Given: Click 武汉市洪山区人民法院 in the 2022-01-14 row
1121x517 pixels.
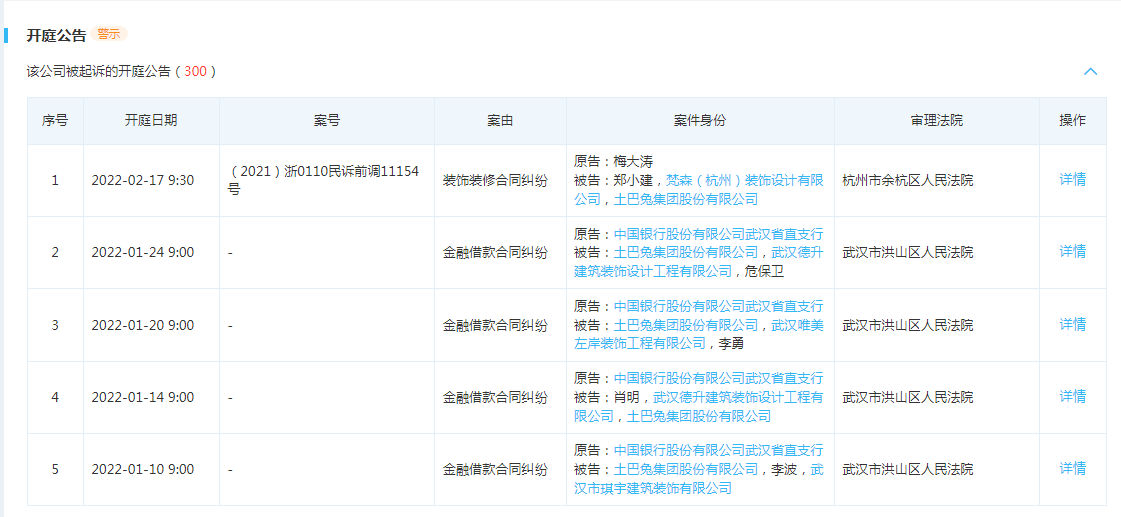Looking at the screenshot, I should point(908,398).
